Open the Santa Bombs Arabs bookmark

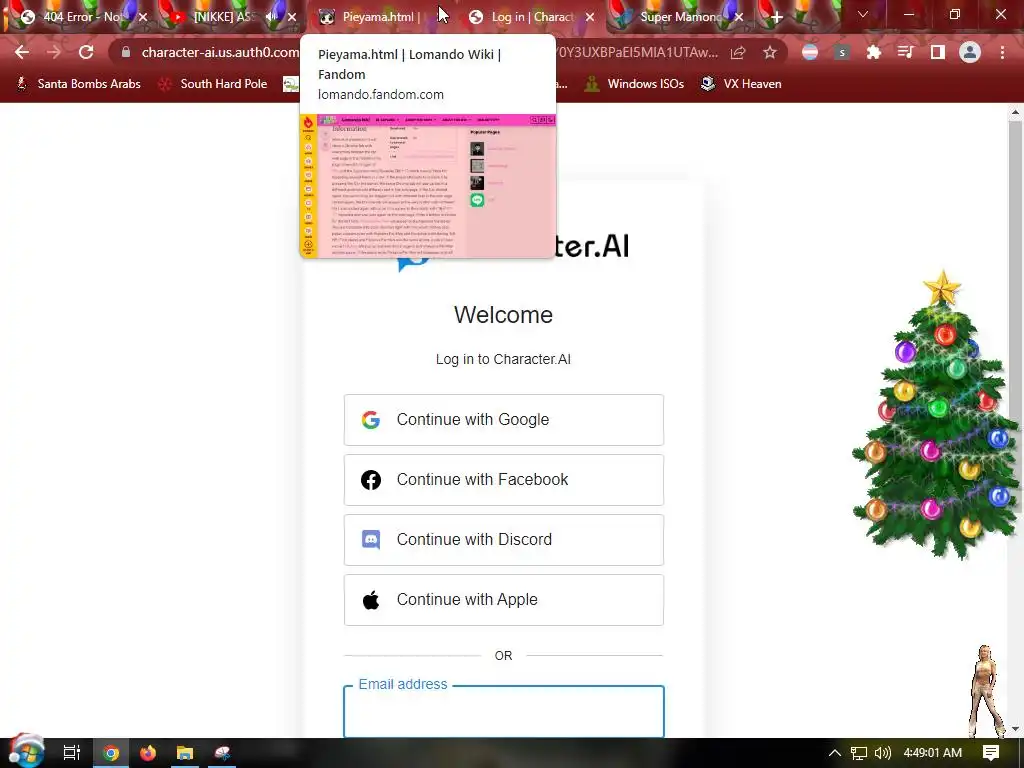click(x=78, y=84)
